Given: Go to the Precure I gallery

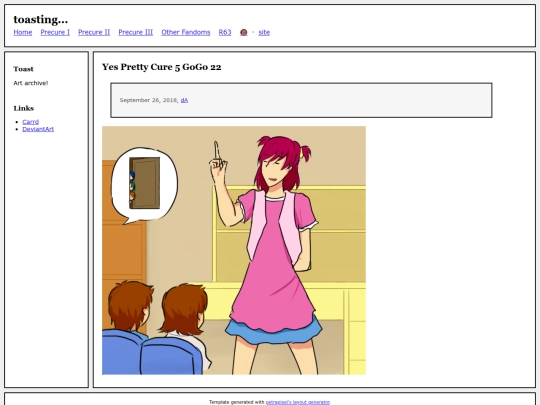Looking at the screenshot, I should [55, 32].
